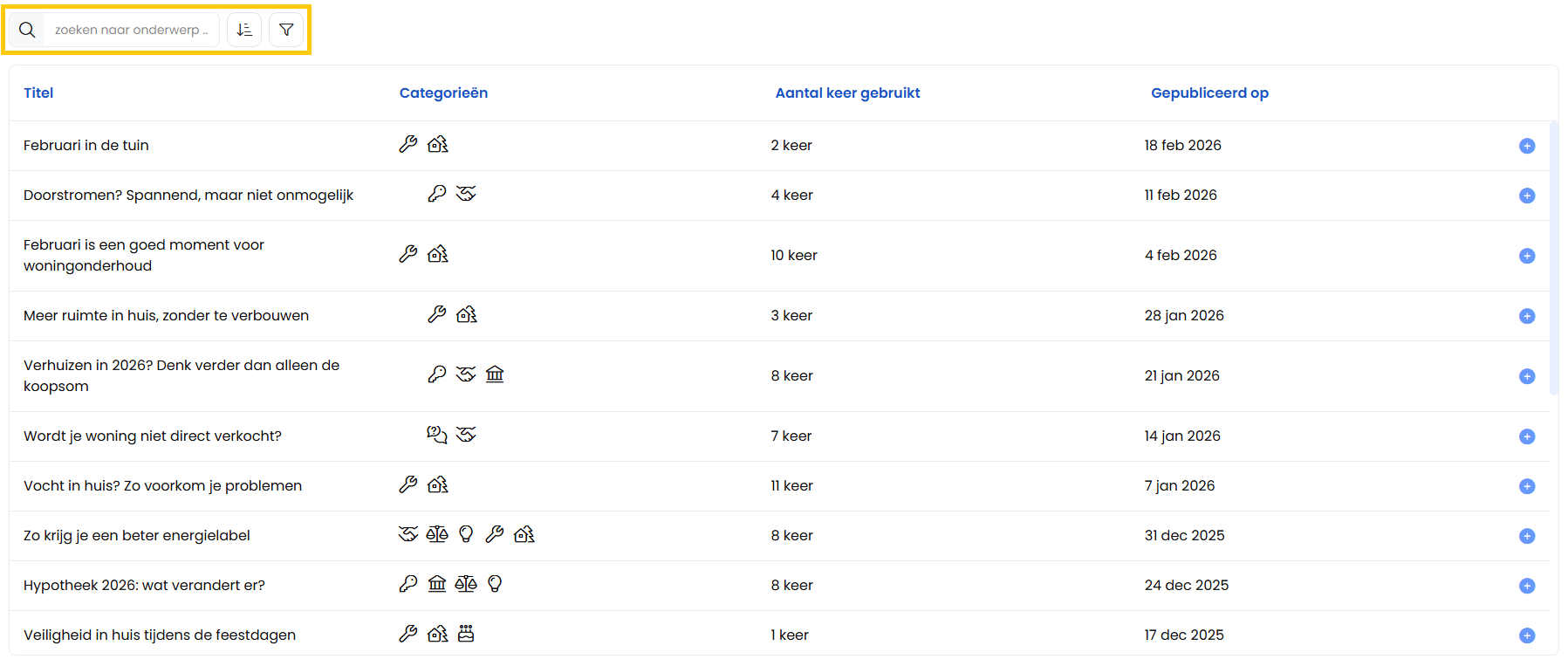1568x666 pixels.
Task: Add the 'Februari in de tuin' article
Action: pyautogui.click(x=1526, y=146)
